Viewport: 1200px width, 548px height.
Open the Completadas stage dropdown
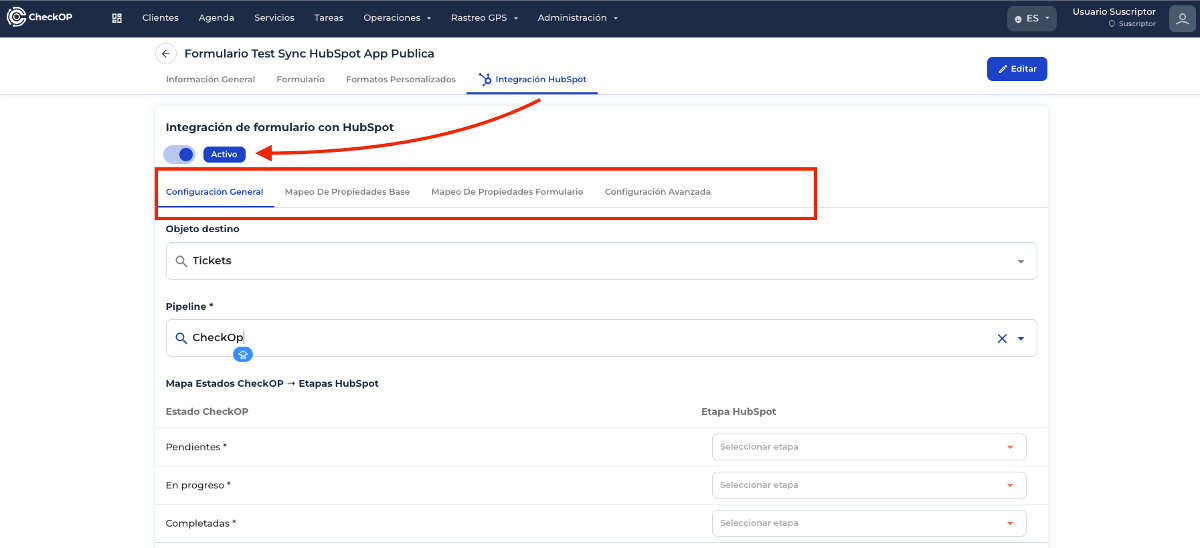[x=869, y=523]
